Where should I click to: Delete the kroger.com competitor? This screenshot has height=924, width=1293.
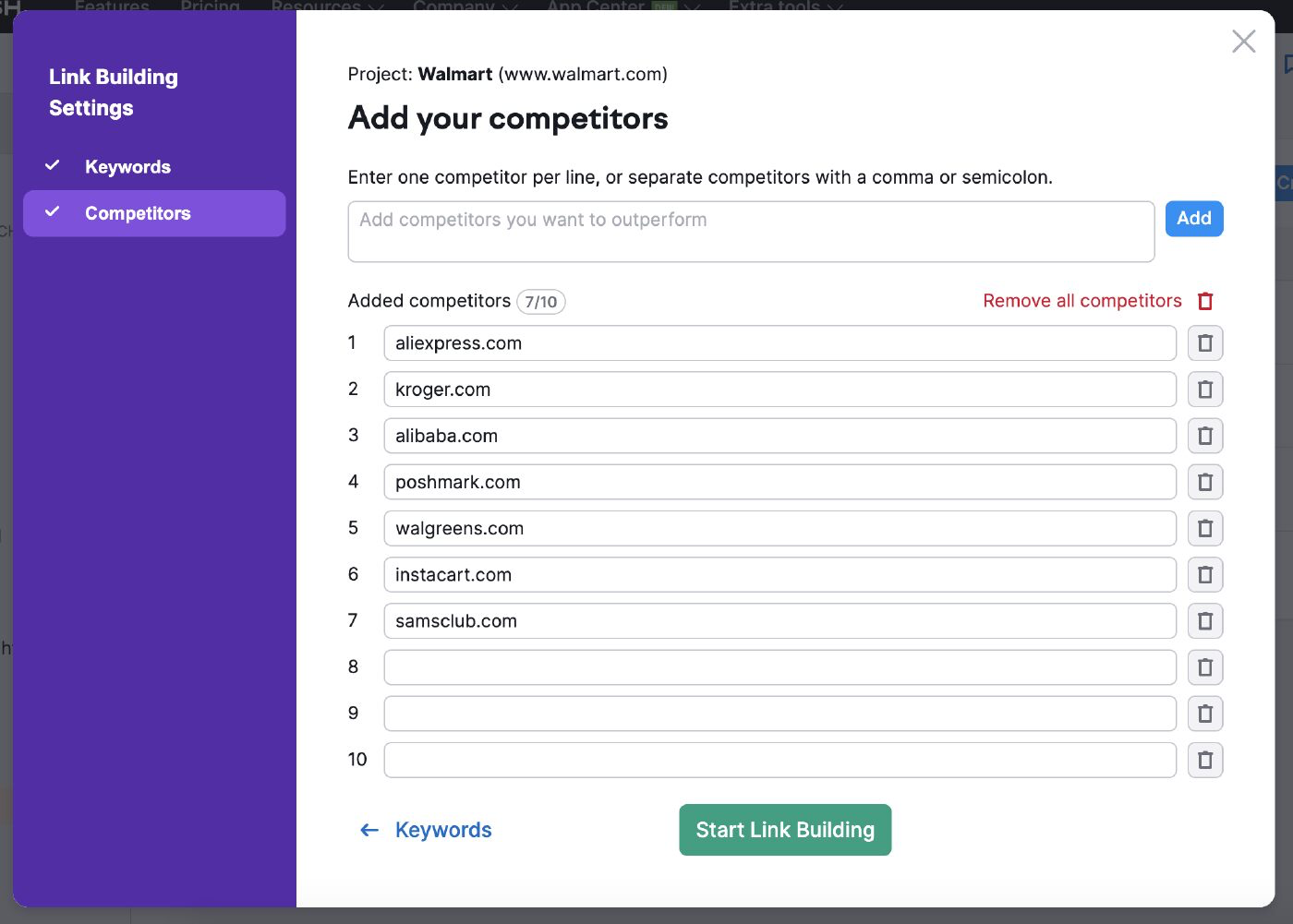pos(1205,389)
